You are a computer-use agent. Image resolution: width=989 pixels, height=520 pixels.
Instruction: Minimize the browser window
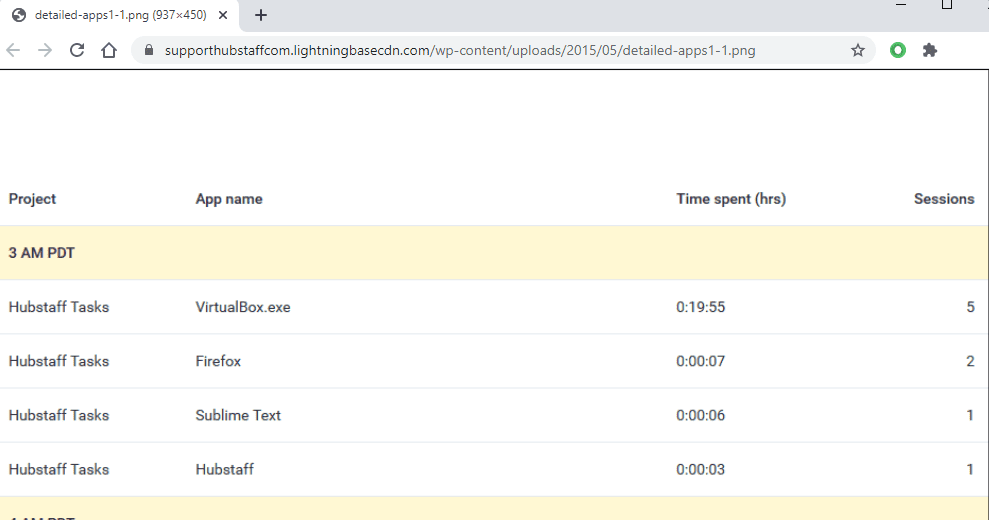click(x=901, y=5)
